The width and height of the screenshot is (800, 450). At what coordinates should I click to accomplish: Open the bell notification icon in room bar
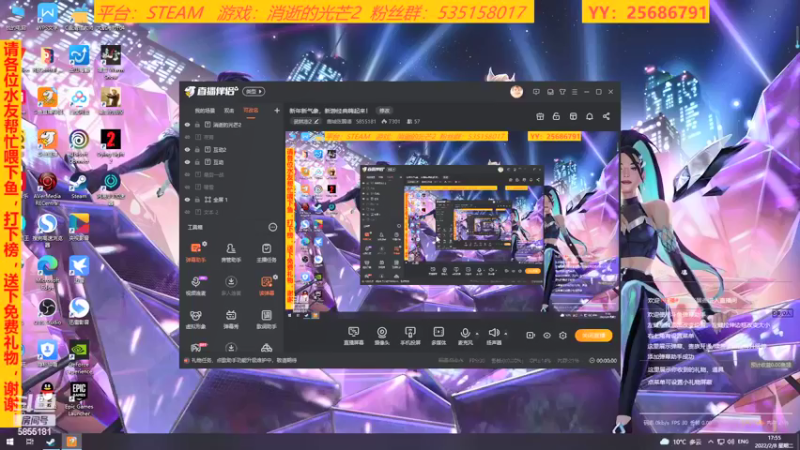tap(589, 116)
